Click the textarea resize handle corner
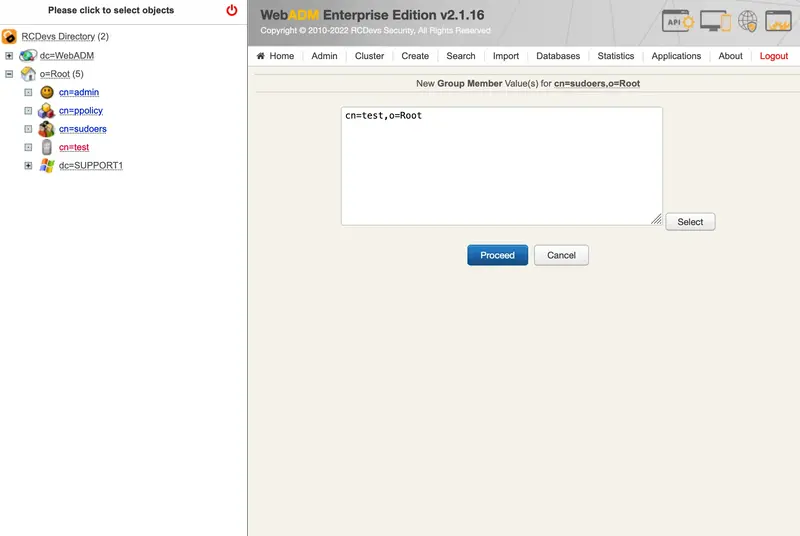 pyautogui.click(x=657, y=219)
